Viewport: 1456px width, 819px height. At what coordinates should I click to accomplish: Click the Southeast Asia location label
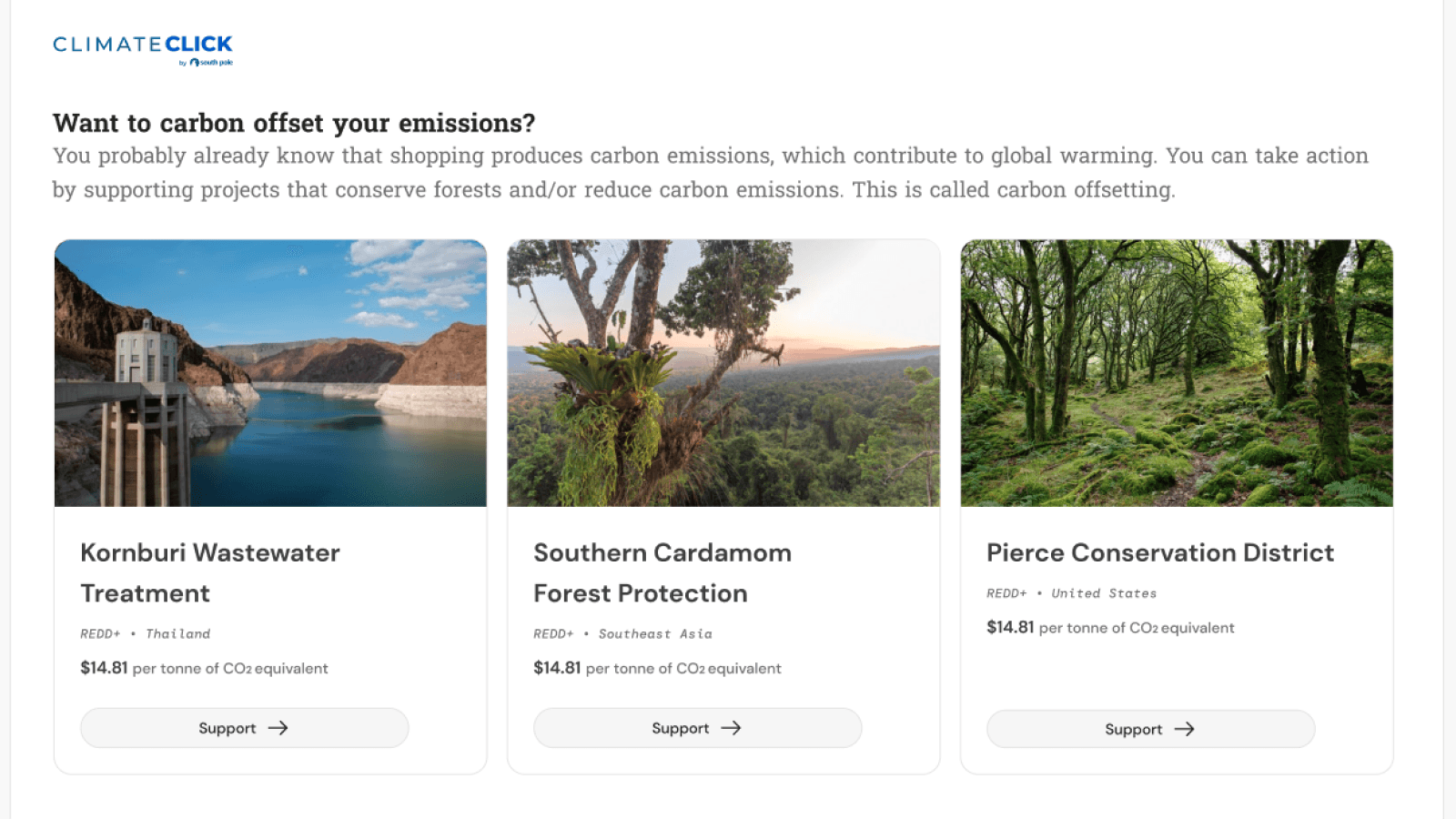[x=655, y=633]
